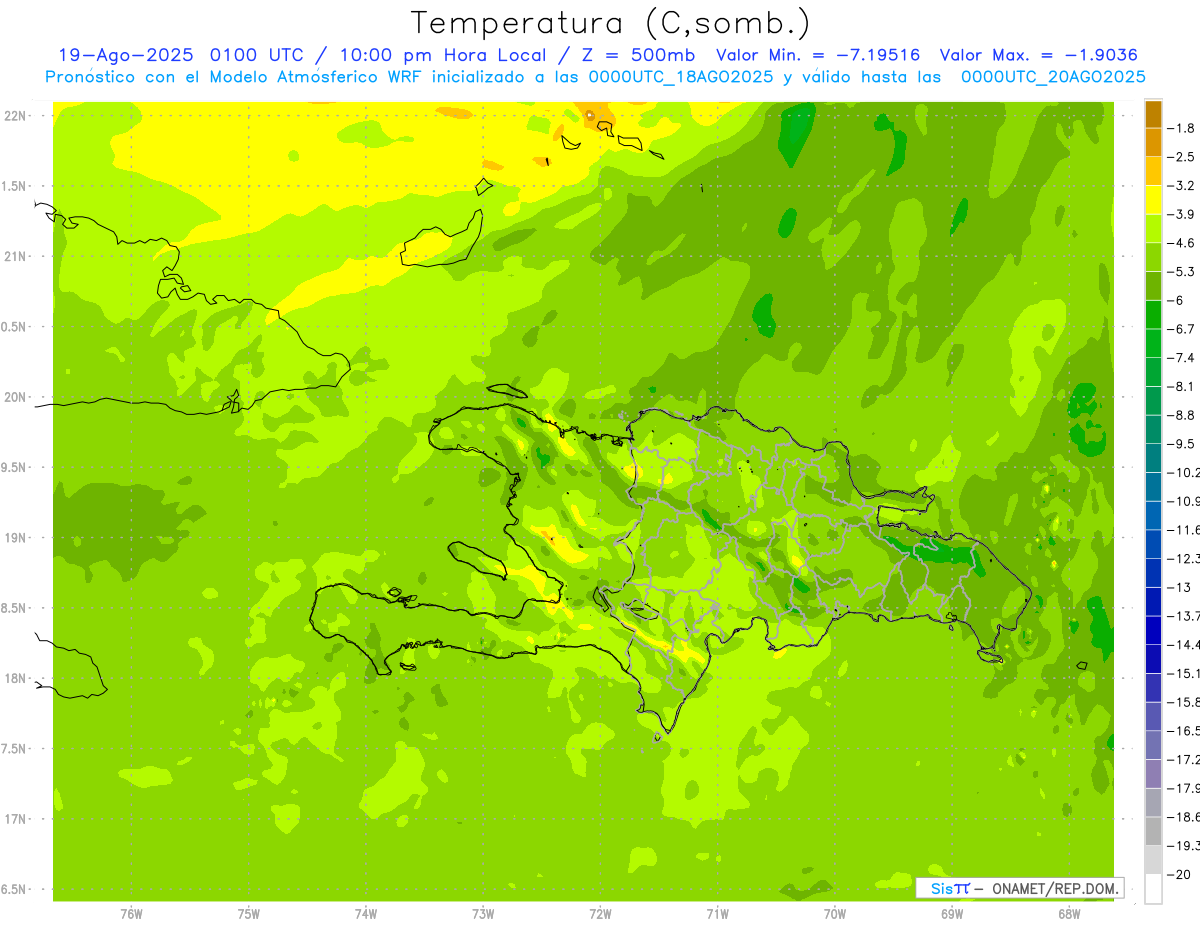
Task: Click the '-5.3' colorbar value
Action: point(1183,271)
